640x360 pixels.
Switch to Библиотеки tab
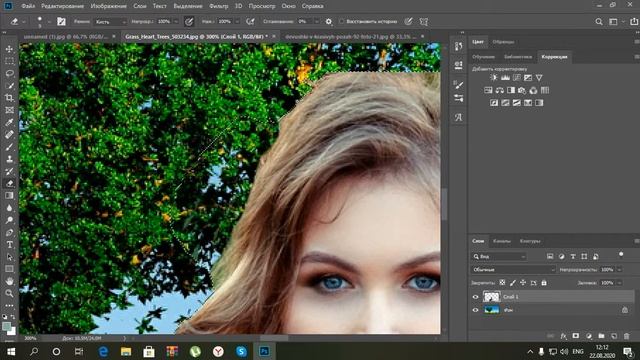pyautogui.click(x=518, y=57)
